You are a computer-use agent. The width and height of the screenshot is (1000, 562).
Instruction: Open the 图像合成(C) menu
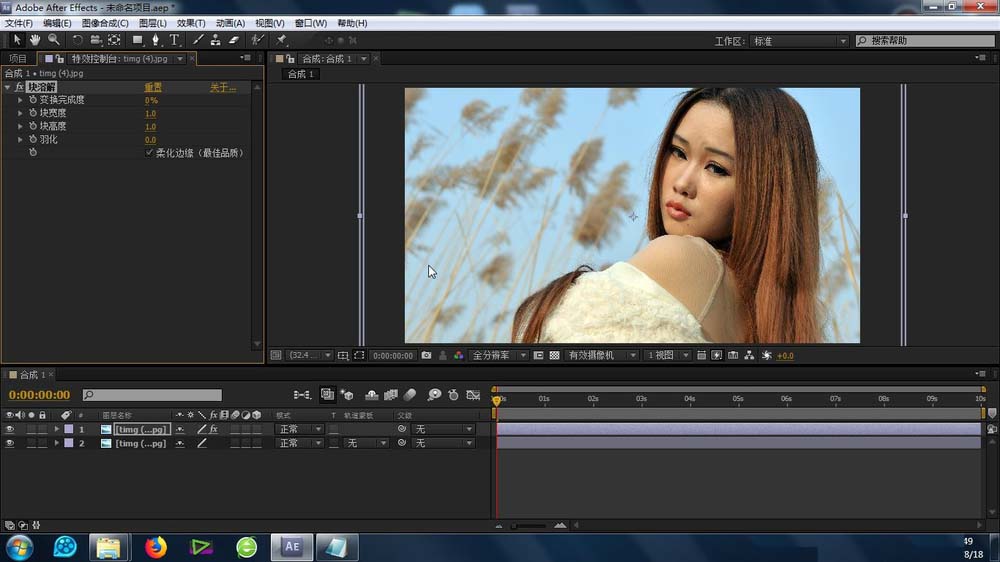click(105, 23)
